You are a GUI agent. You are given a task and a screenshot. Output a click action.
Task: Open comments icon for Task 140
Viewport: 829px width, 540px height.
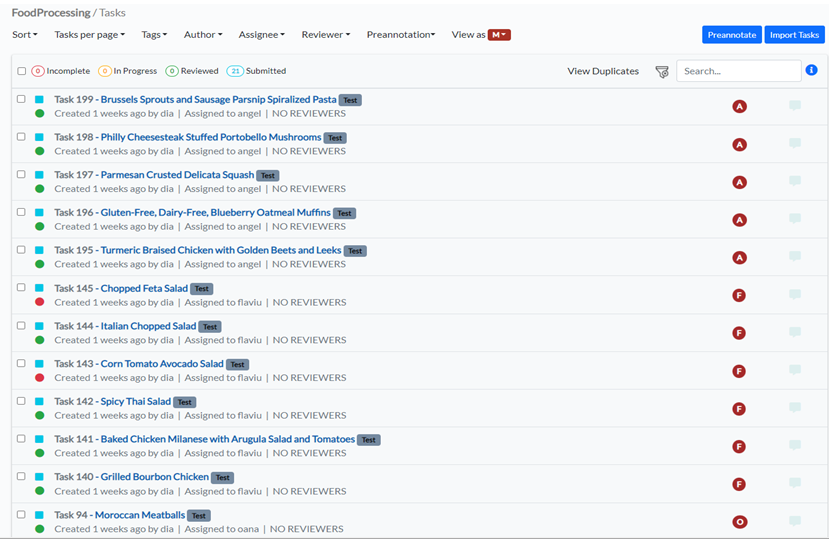(795, 483)
